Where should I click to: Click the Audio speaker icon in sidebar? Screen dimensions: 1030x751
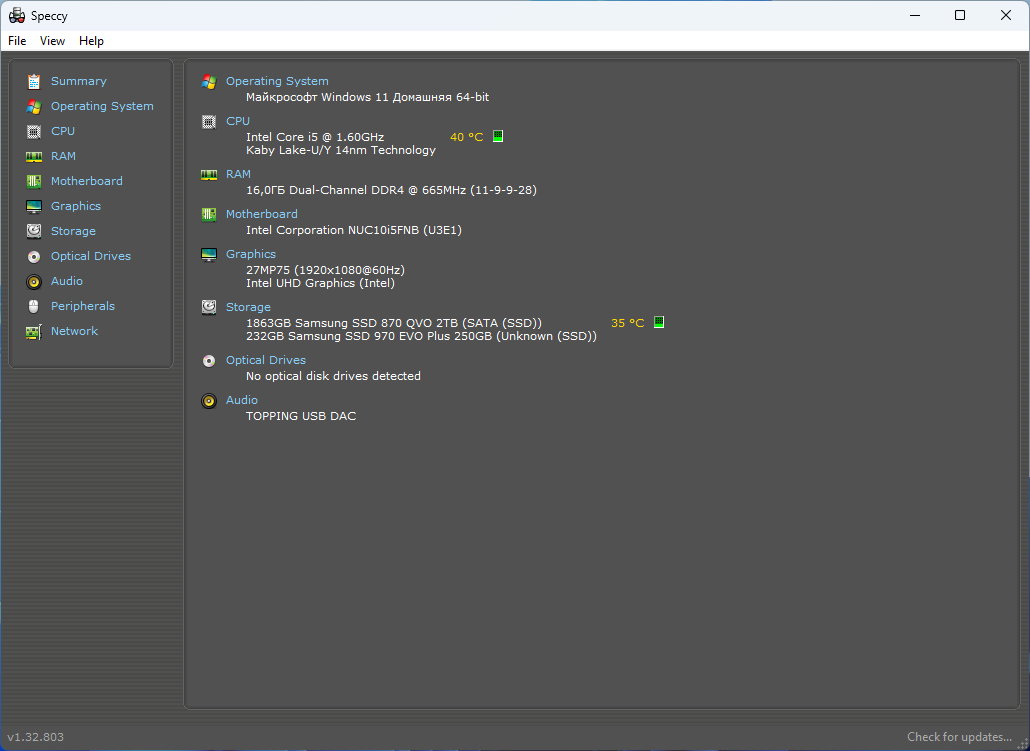[x=34, y=281]
